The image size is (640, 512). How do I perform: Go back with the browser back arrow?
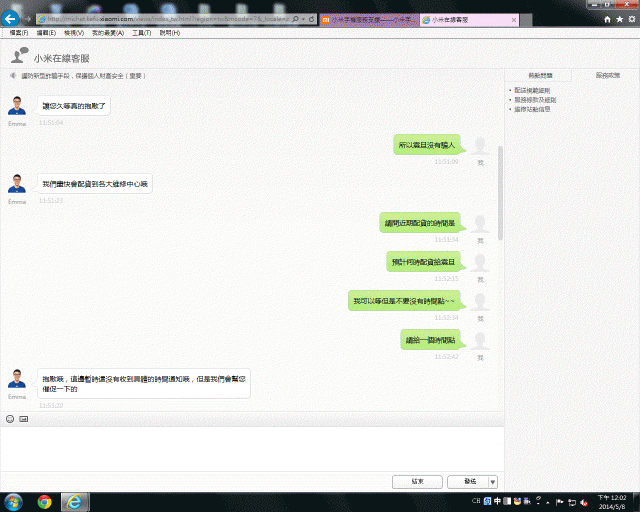10,19
